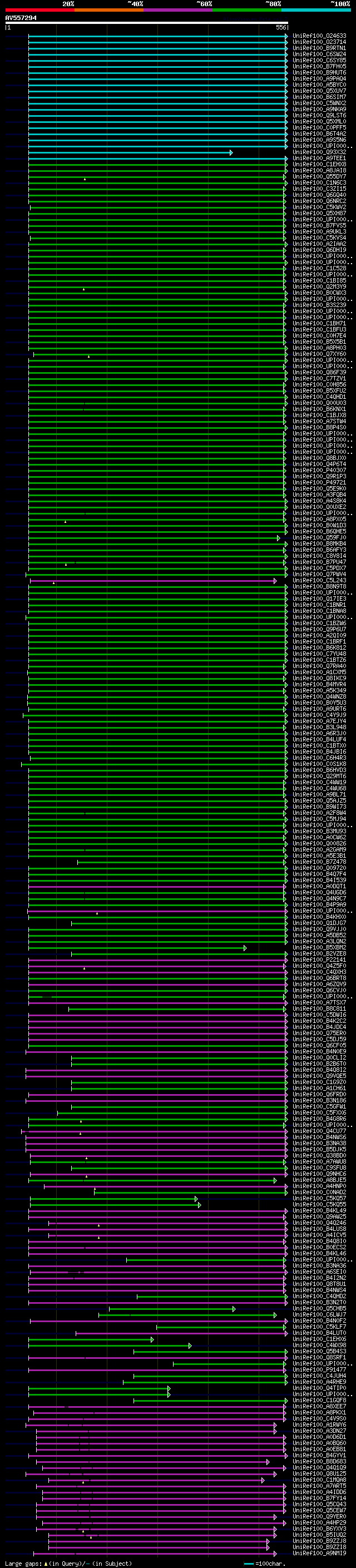Select UniRef100_C5KLF7 label
This screenshot has height=1568, width=356.
319,1327
